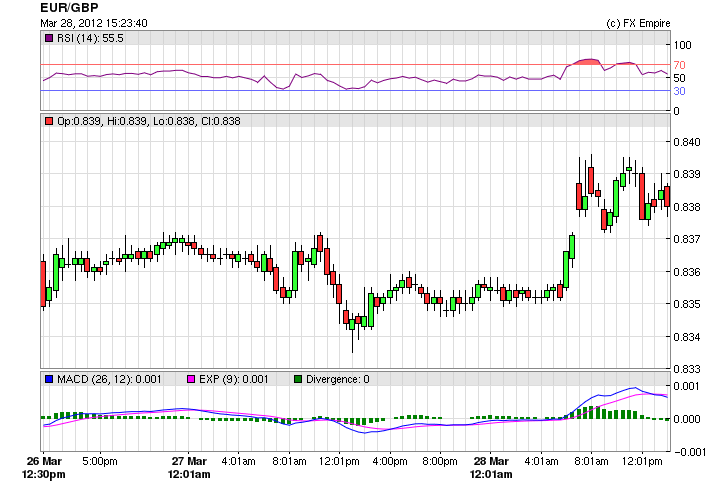
Task: Click the EXP (9): 0.001 label
Action: 235,379
